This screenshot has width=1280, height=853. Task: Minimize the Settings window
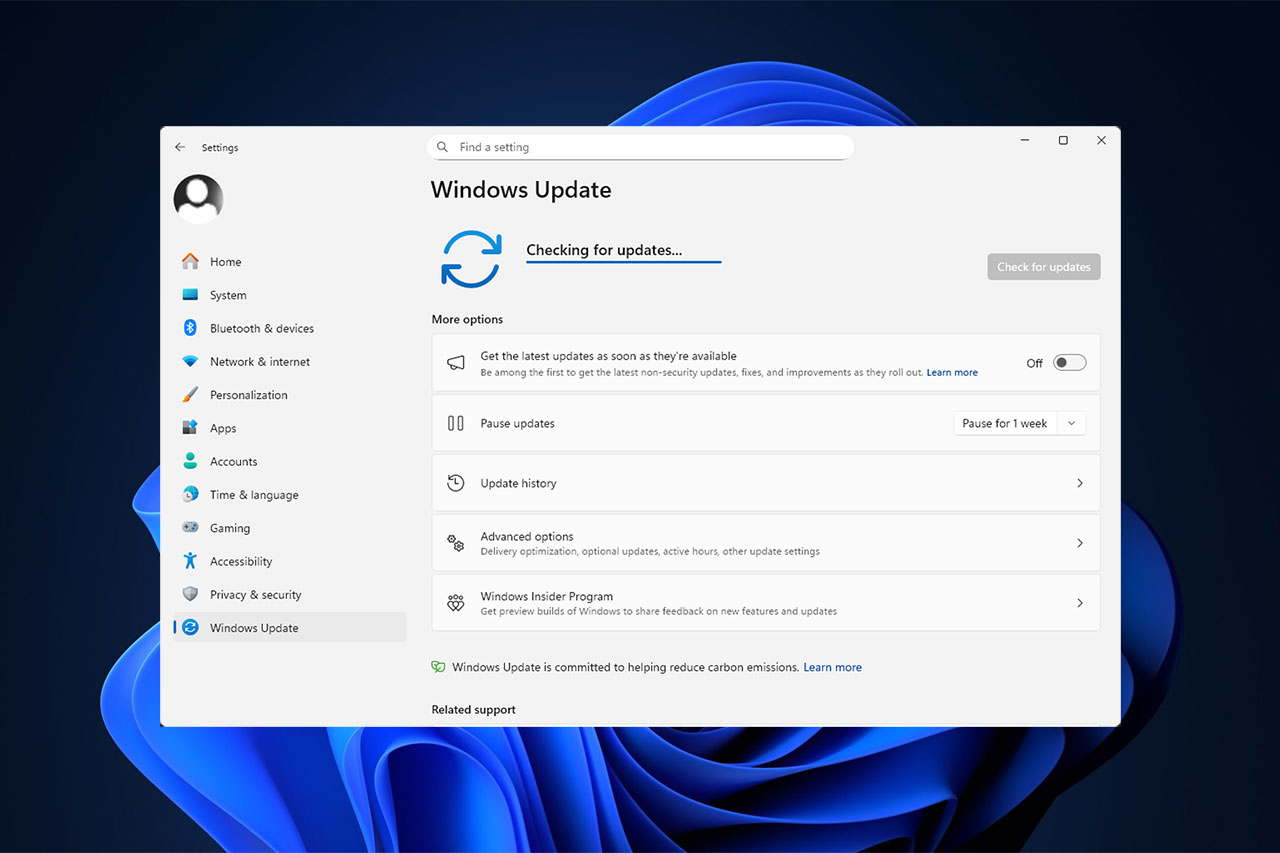tap(1025, 140)
